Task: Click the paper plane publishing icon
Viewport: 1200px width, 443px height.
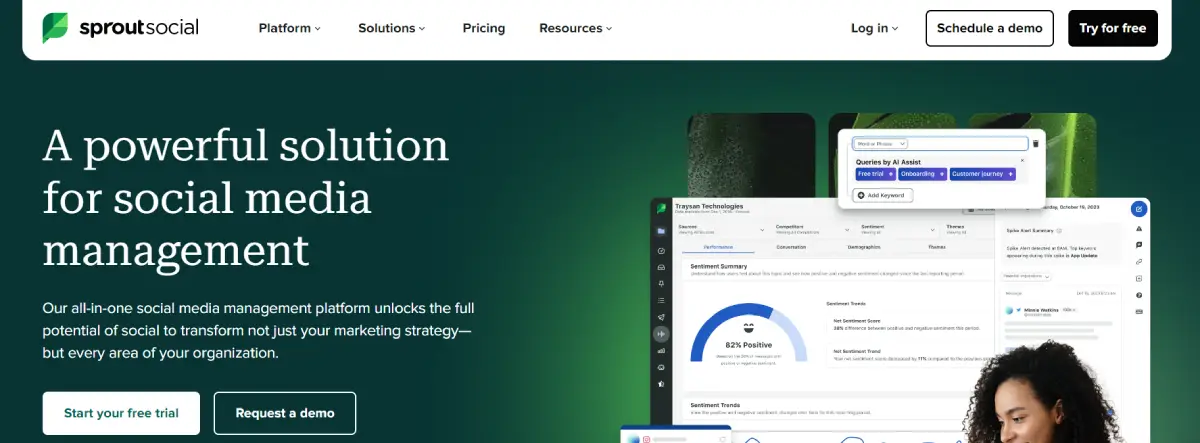Action: [x=660, y=317]
